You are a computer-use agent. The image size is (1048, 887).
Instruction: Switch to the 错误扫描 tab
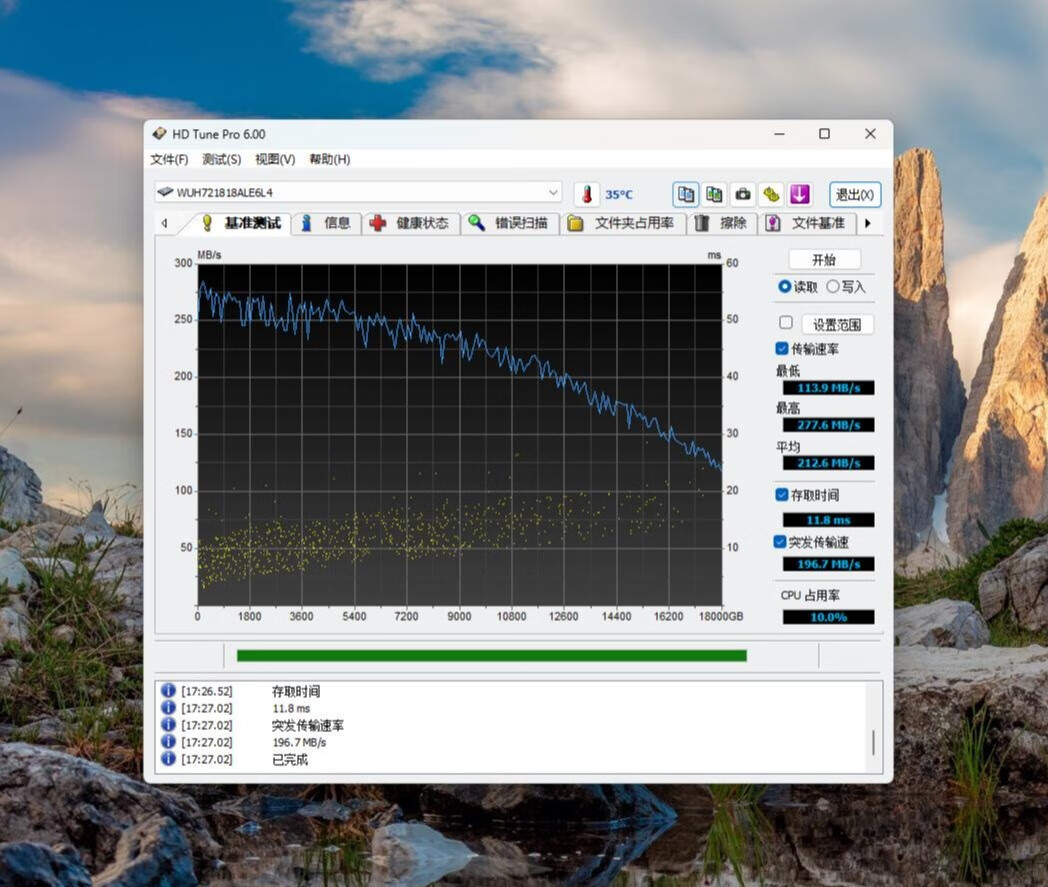(x=509, y=223)
